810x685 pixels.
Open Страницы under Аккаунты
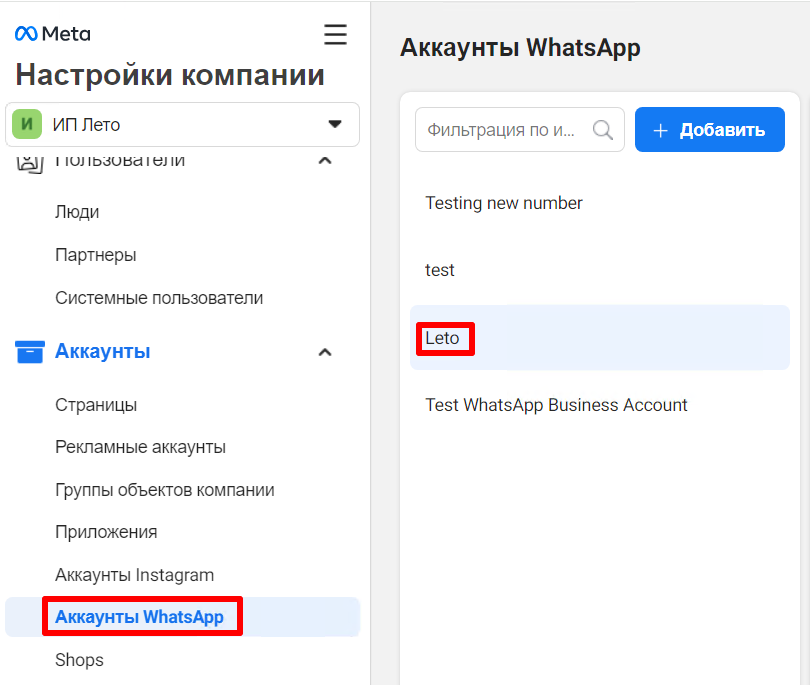click(x=96, y=405)
